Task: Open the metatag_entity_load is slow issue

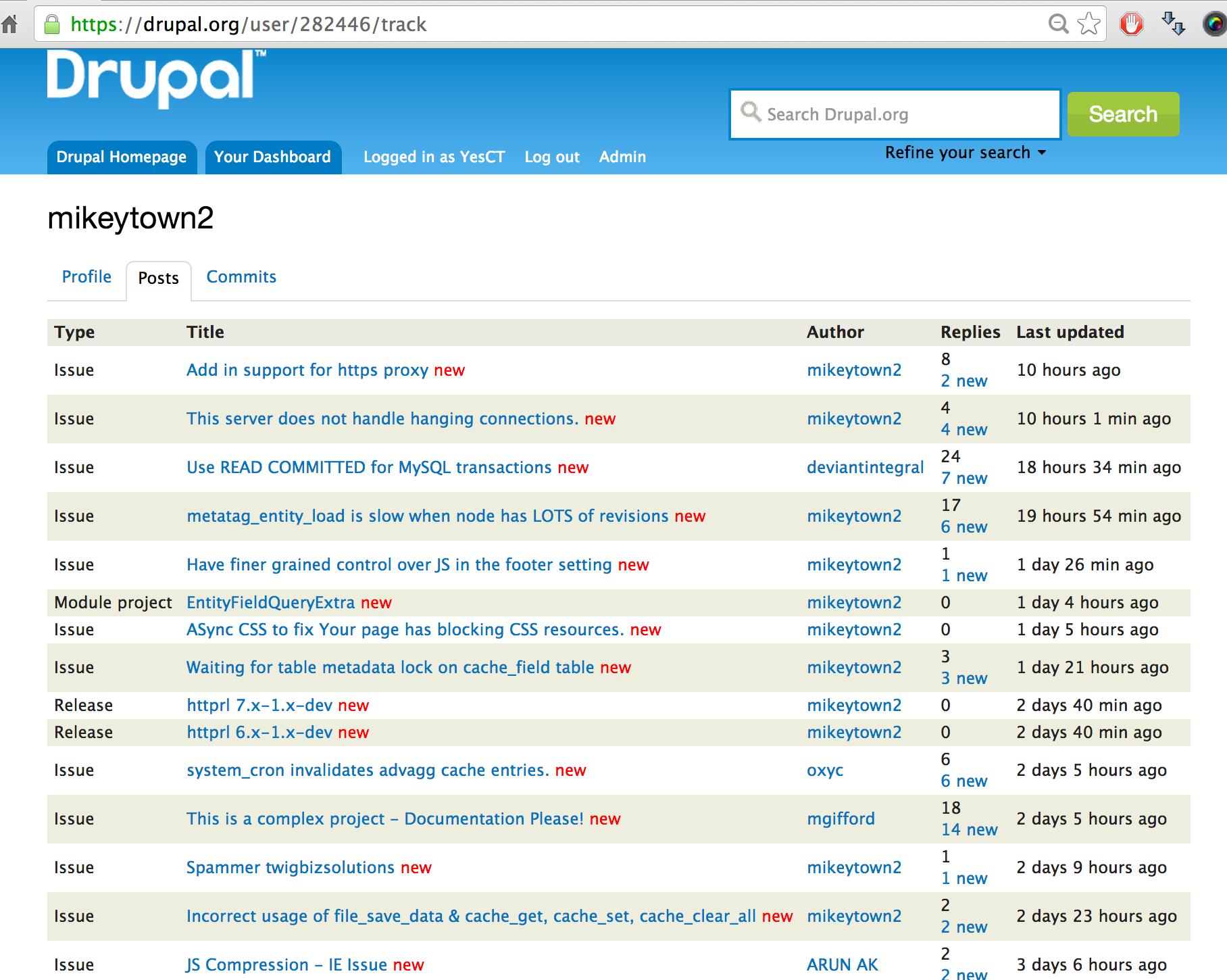Action: 428,516
